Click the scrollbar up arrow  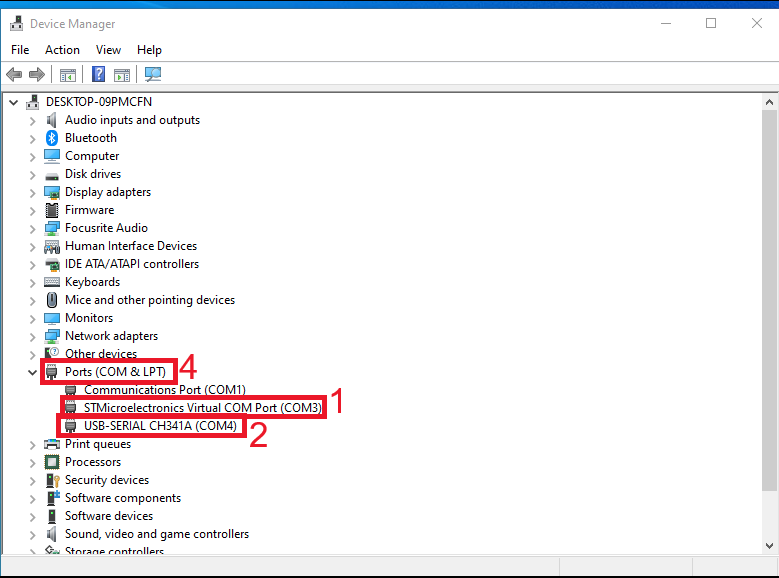tap(769, 102)
